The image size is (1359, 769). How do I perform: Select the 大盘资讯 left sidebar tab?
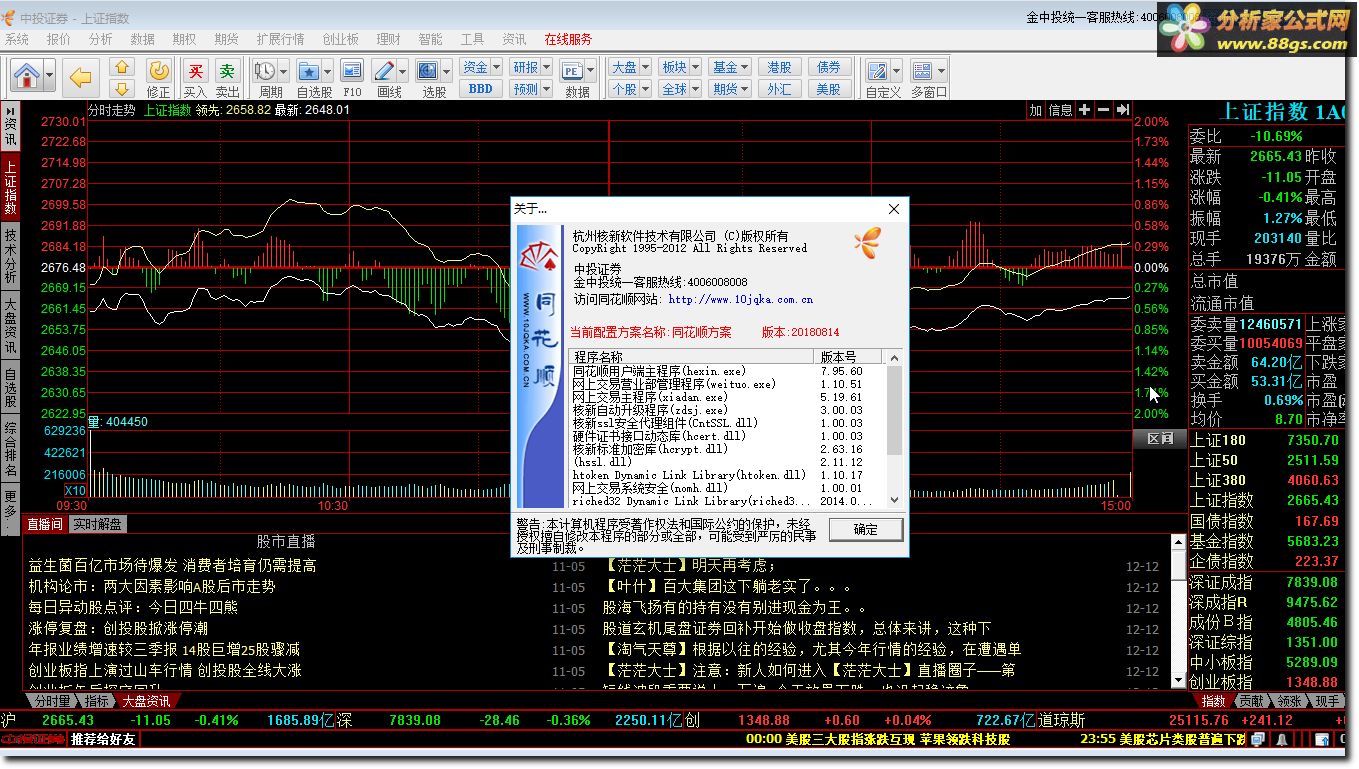(10, 326)
